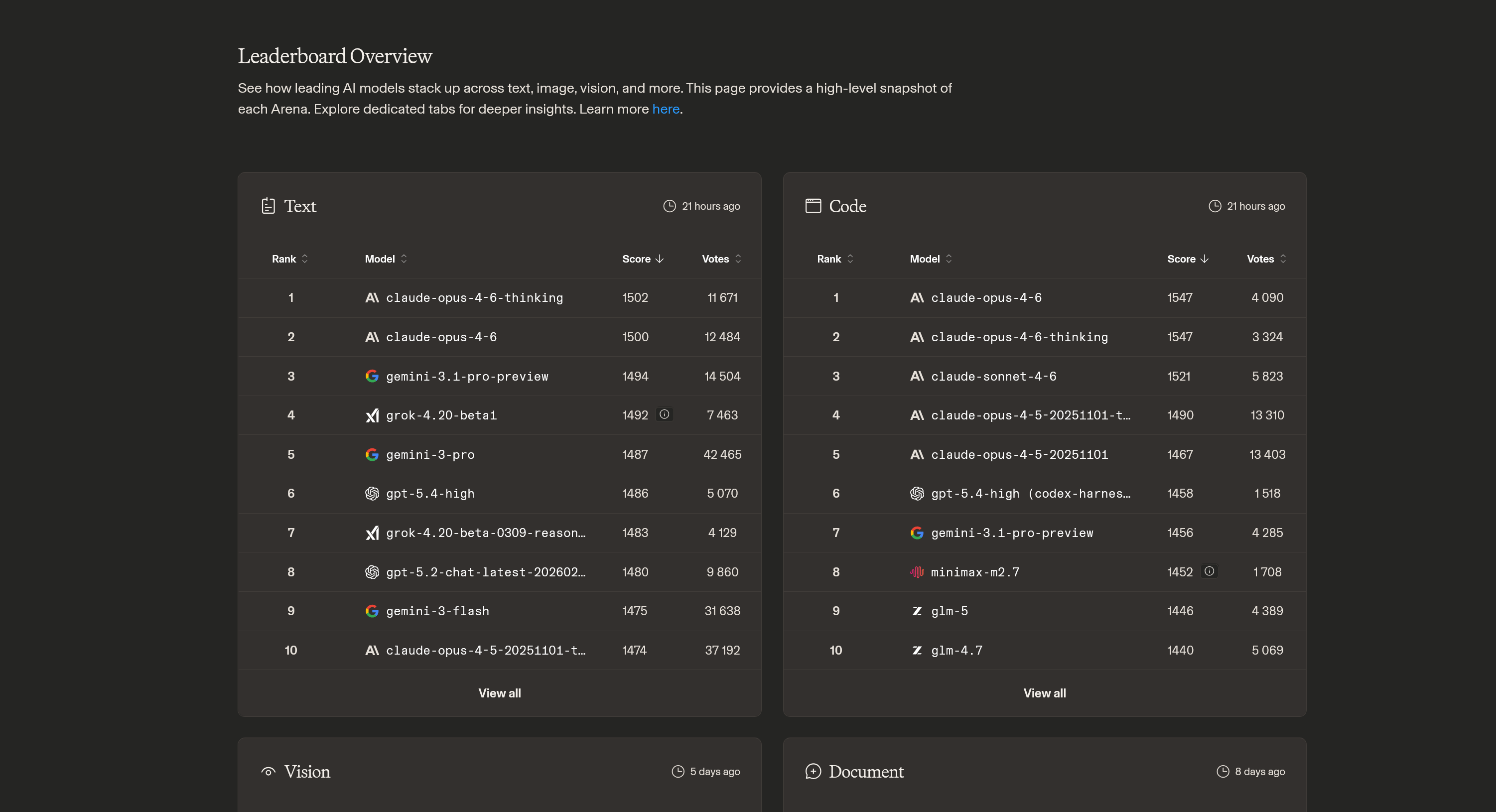Open claude-opus-4-6-thinking row in Text table
1496x812 pixels.
[500, 297]
